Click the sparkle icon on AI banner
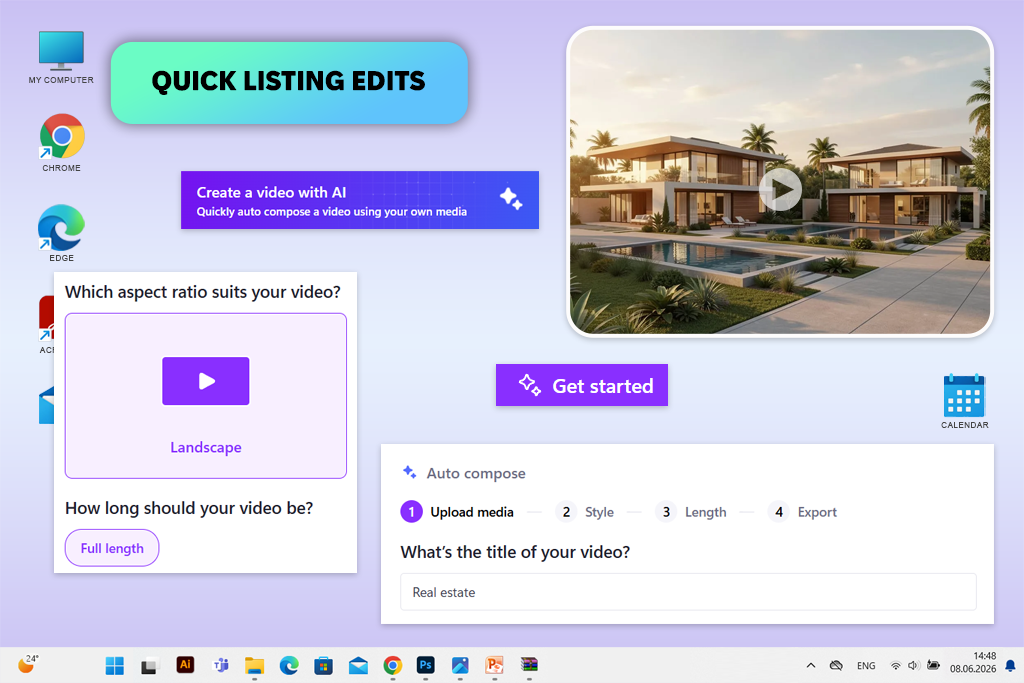 tap(511, 198)
